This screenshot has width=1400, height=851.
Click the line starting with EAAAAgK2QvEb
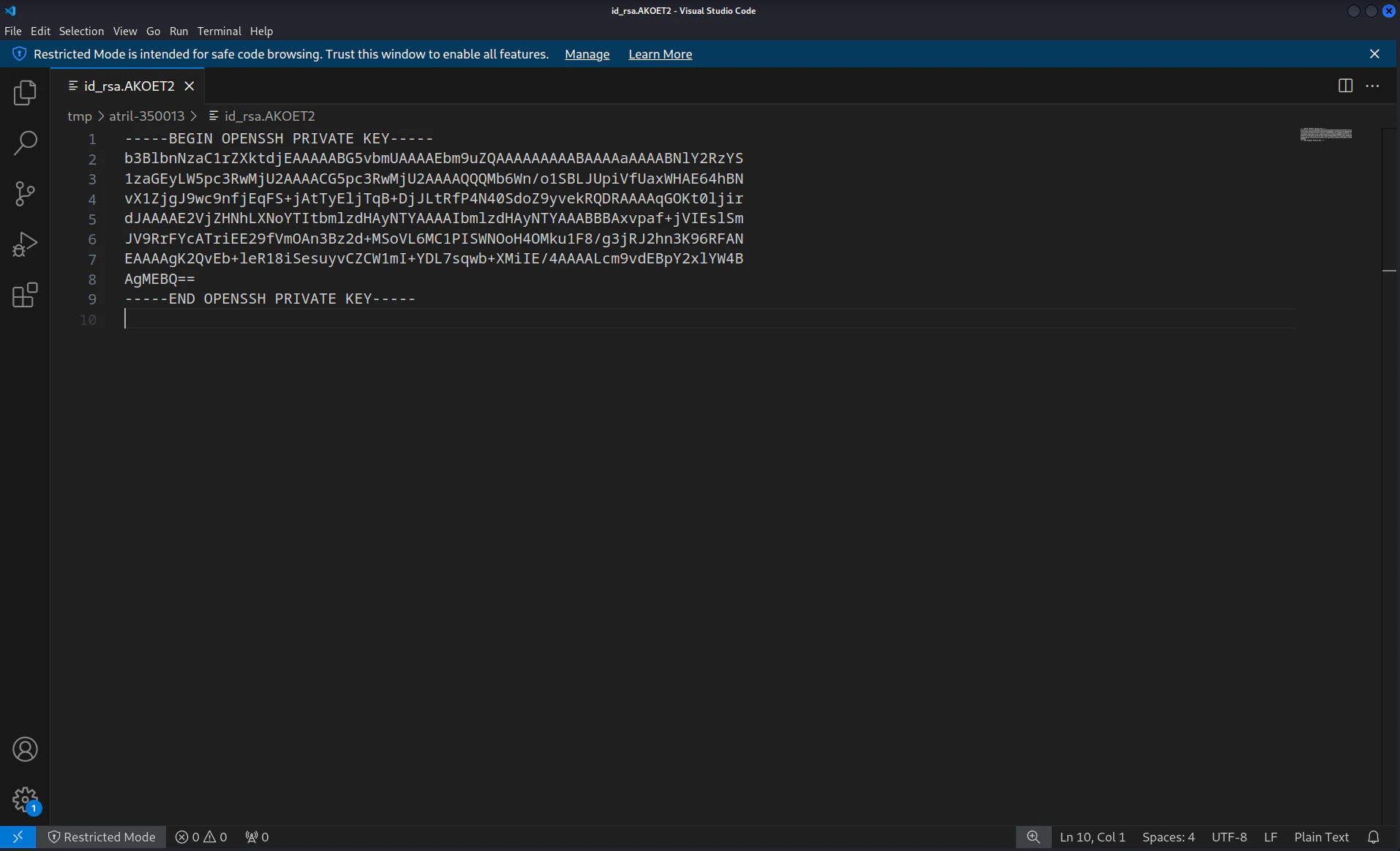(434, 258)
